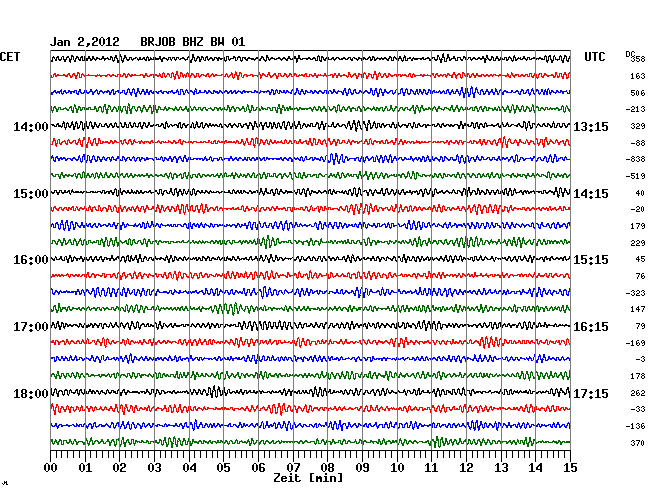The width and height of the screenshot is (650, 494).
Task: Select the DC offset value 178
Action: click(638, 376)
